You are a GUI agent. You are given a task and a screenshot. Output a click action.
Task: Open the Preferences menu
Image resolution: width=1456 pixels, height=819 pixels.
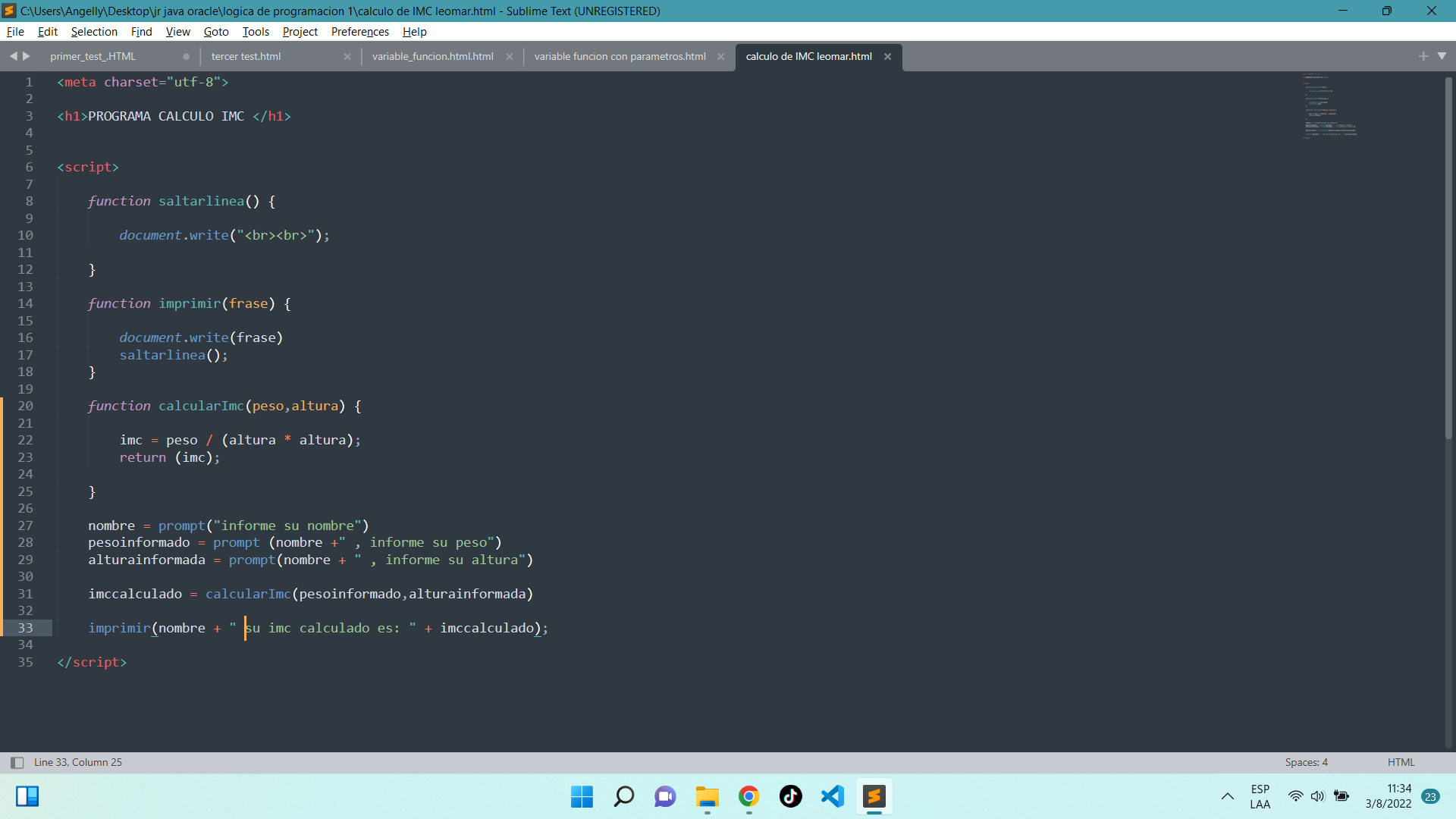(360, 32)
